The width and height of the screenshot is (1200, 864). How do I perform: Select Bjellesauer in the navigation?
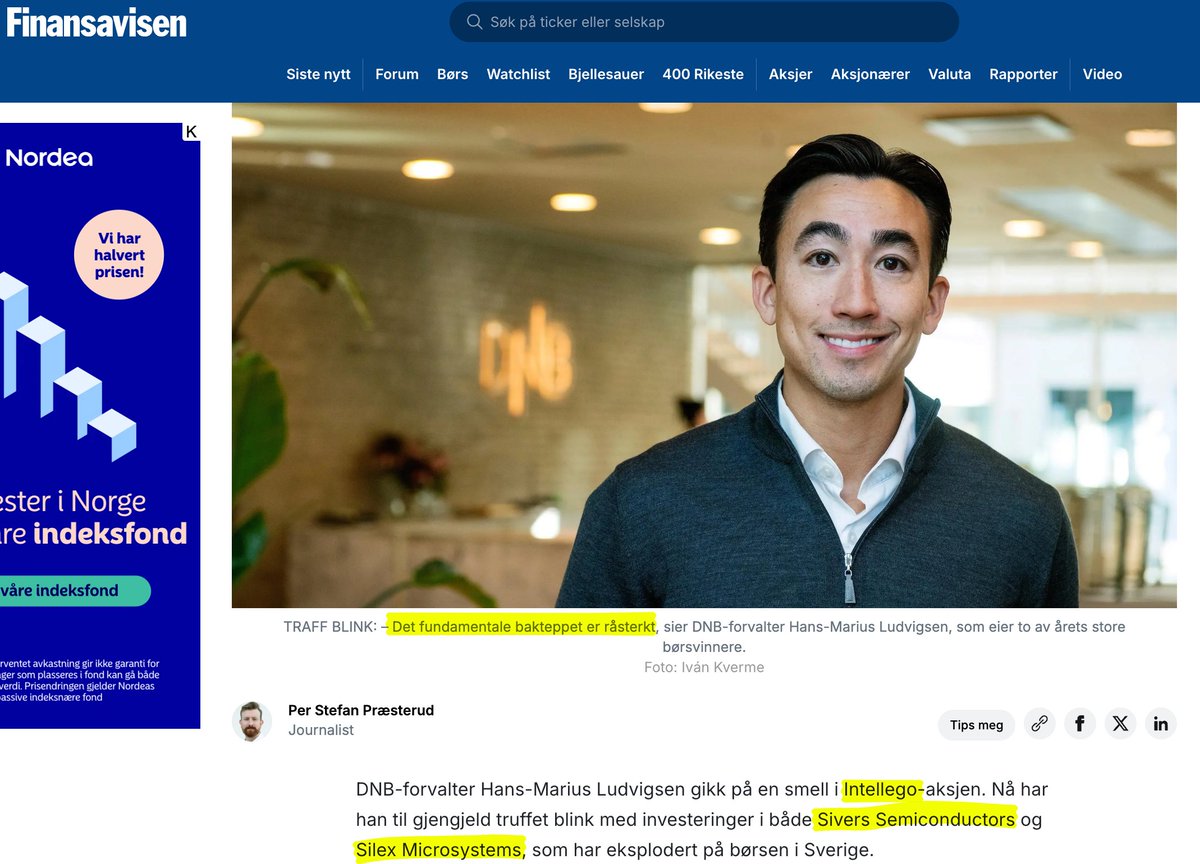pos(606,74)
